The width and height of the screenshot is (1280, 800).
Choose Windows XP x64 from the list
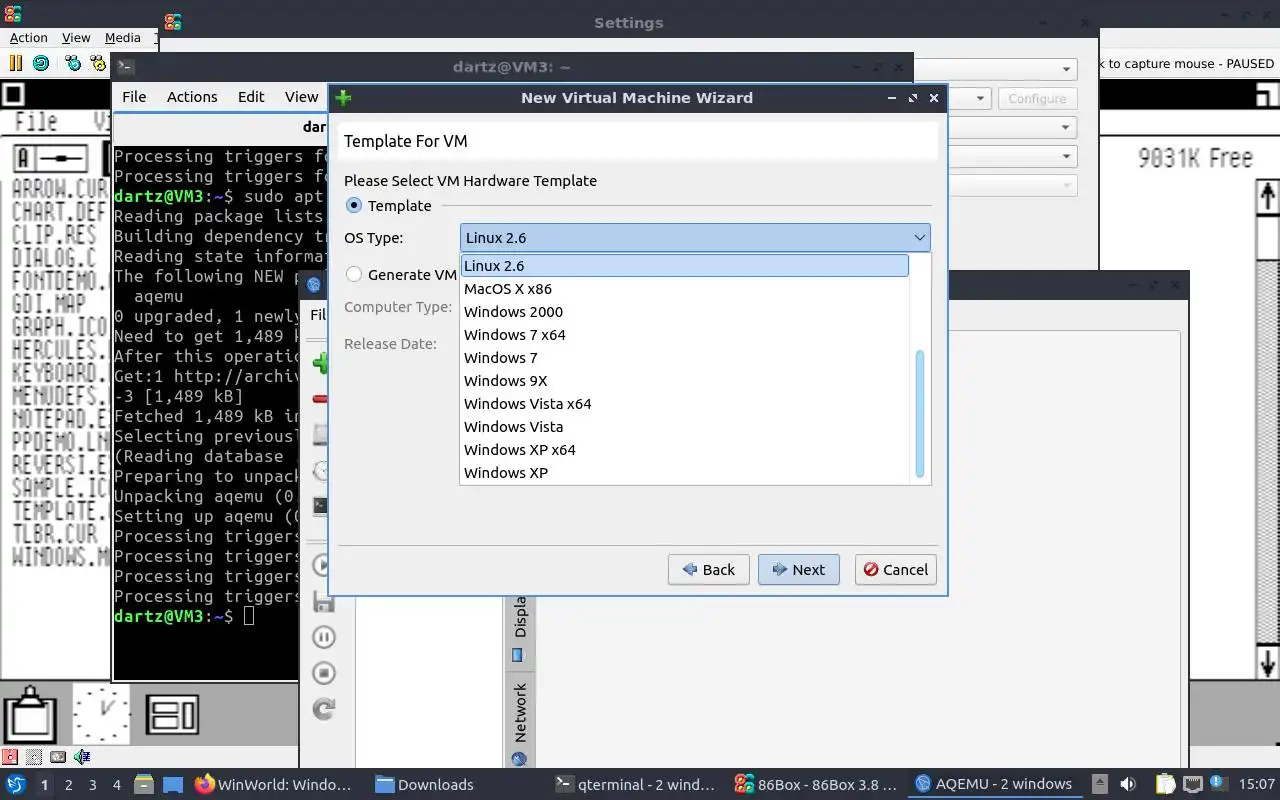click(685, 450)
